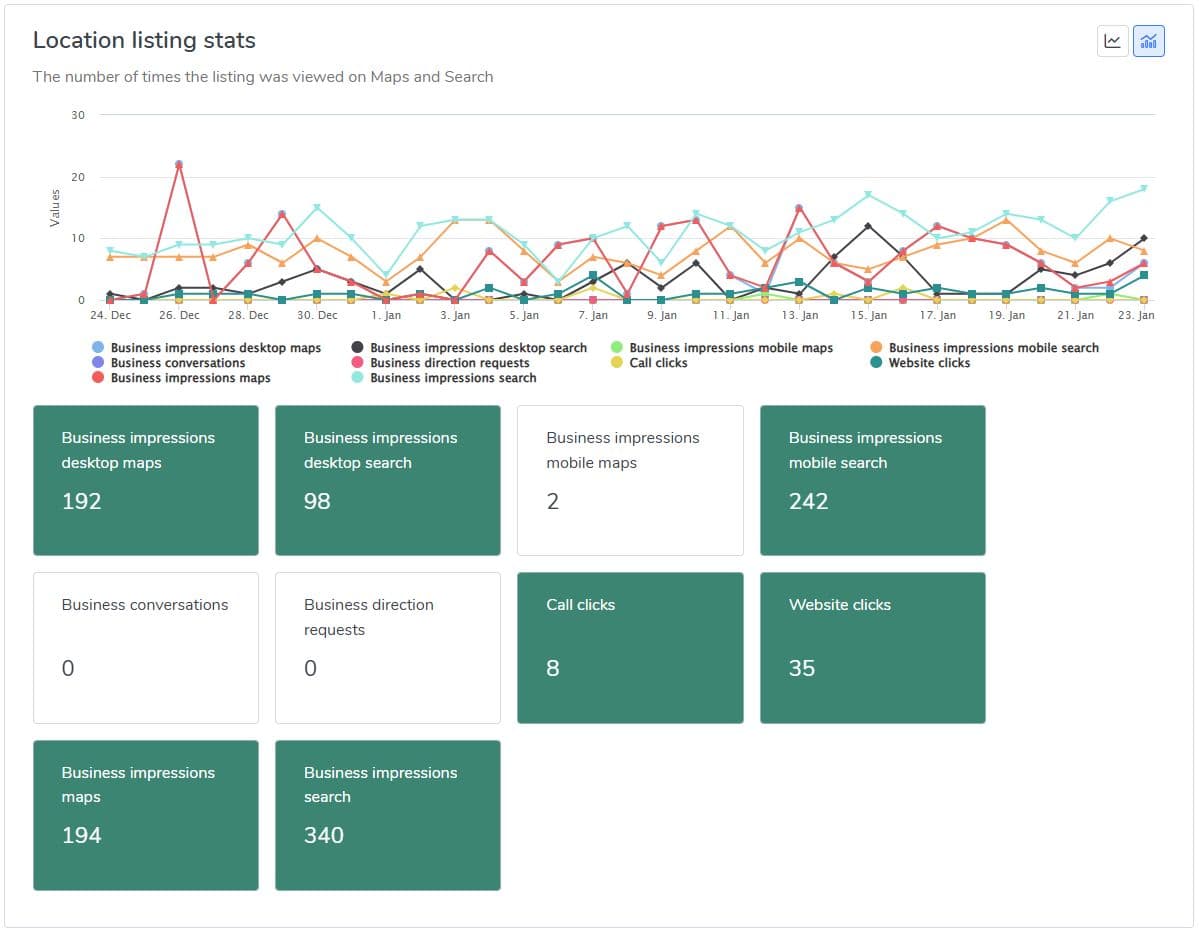Select the Business impressions mobile search card
The width and height of the screenshot is (1199, 930).
[x=872, y=480]
